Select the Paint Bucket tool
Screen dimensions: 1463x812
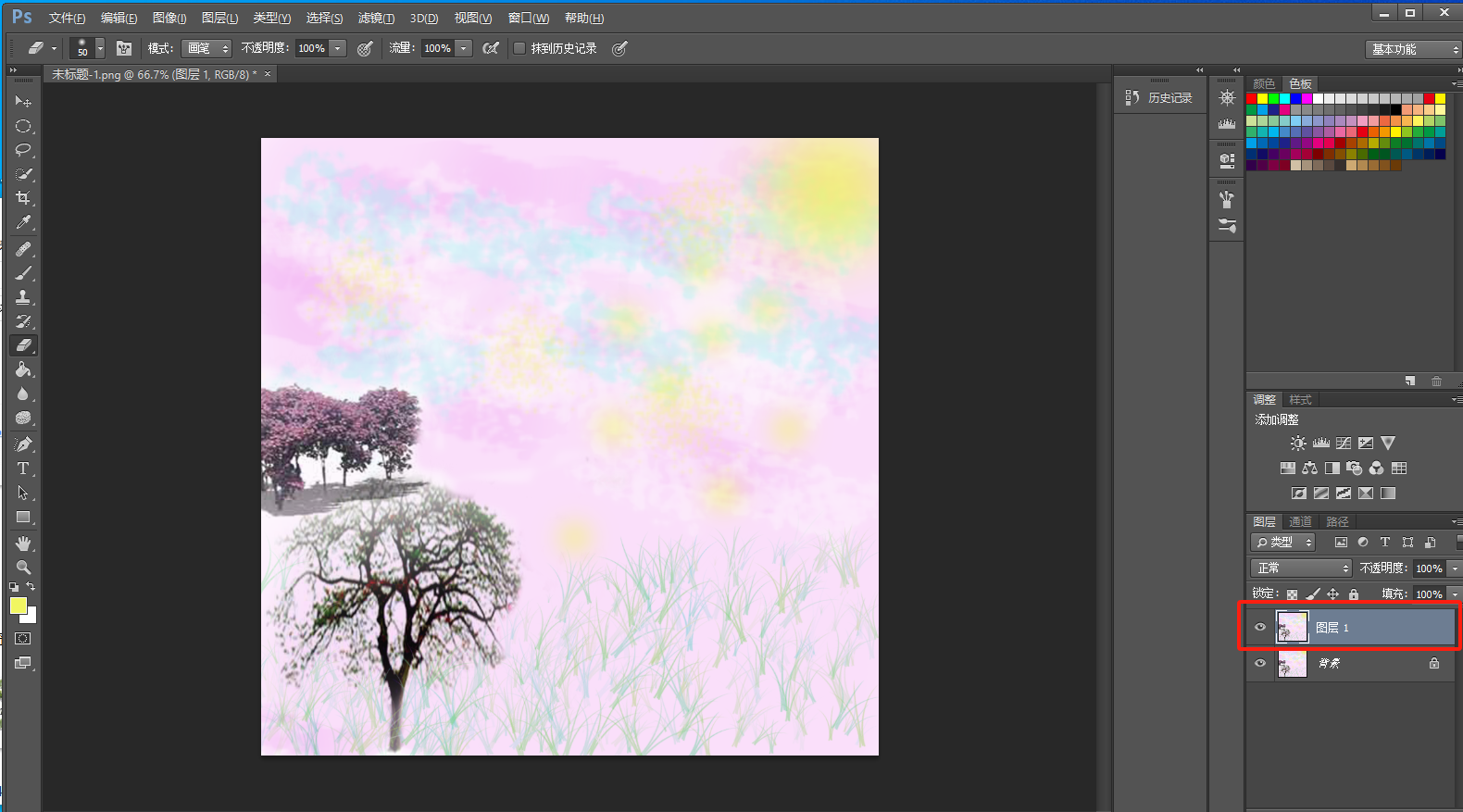[x=23, y=369]
